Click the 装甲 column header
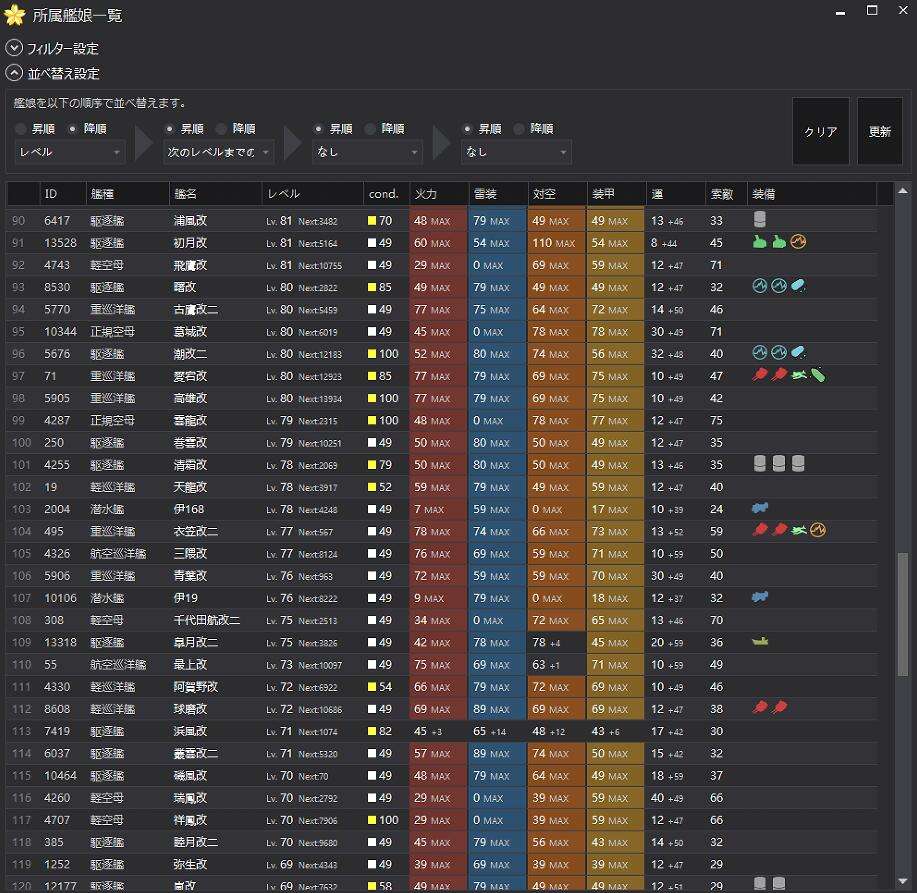 tap(616, 194)
